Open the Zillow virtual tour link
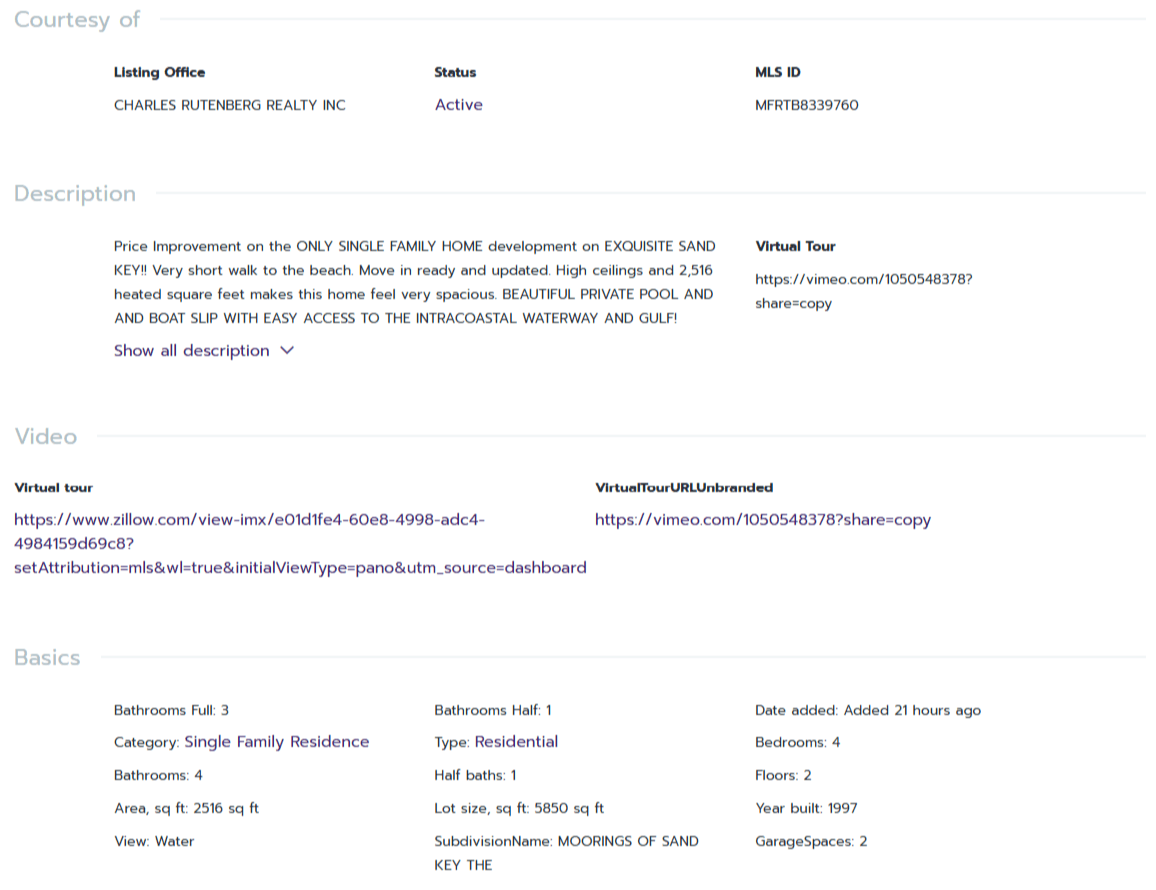1156x890 pixels. click(x=300, y=544)
